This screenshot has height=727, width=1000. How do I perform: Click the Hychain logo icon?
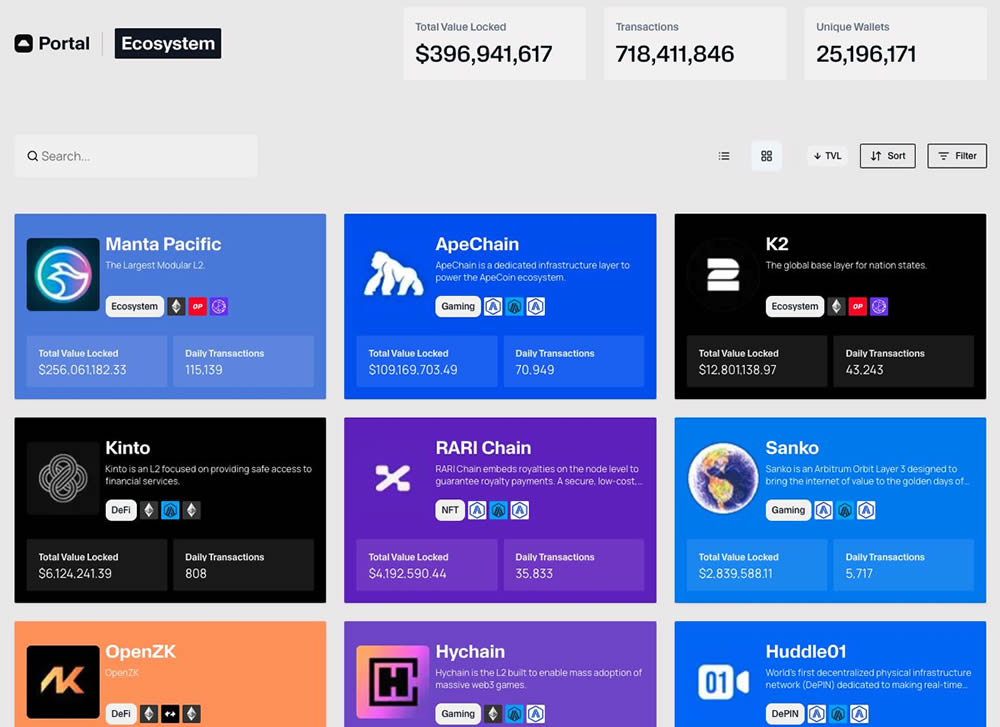coord(393,682)
